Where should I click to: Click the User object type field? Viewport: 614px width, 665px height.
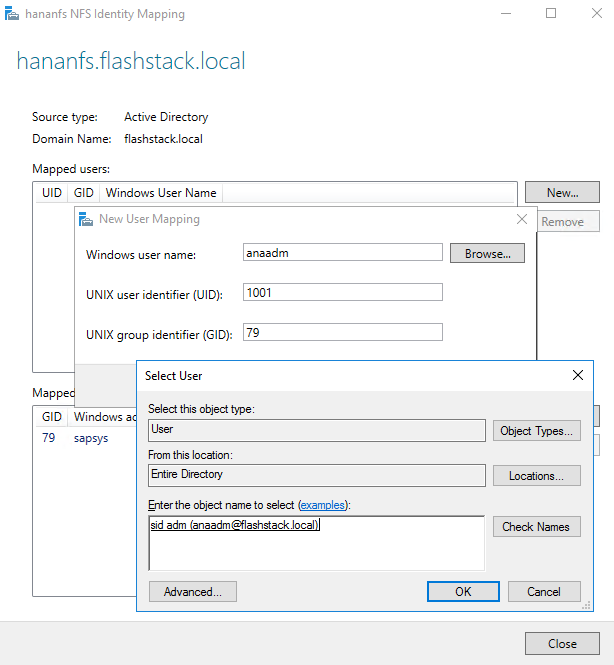tap(317, 430)
